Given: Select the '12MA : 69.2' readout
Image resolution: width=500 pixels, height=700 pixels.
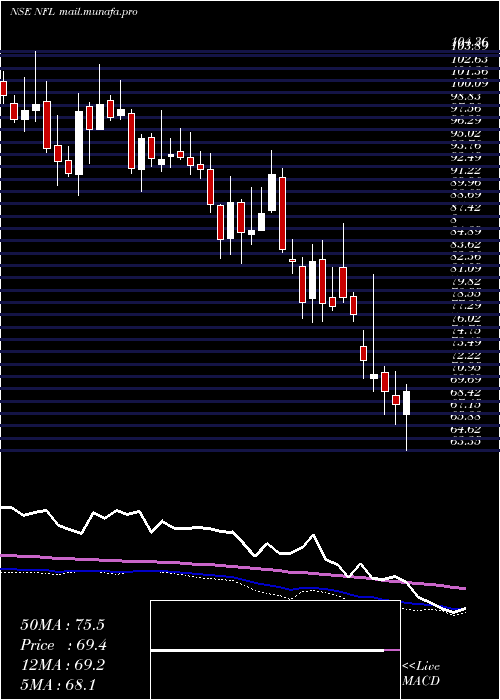Looking at the screenshot, I should [x=62, y=665].
